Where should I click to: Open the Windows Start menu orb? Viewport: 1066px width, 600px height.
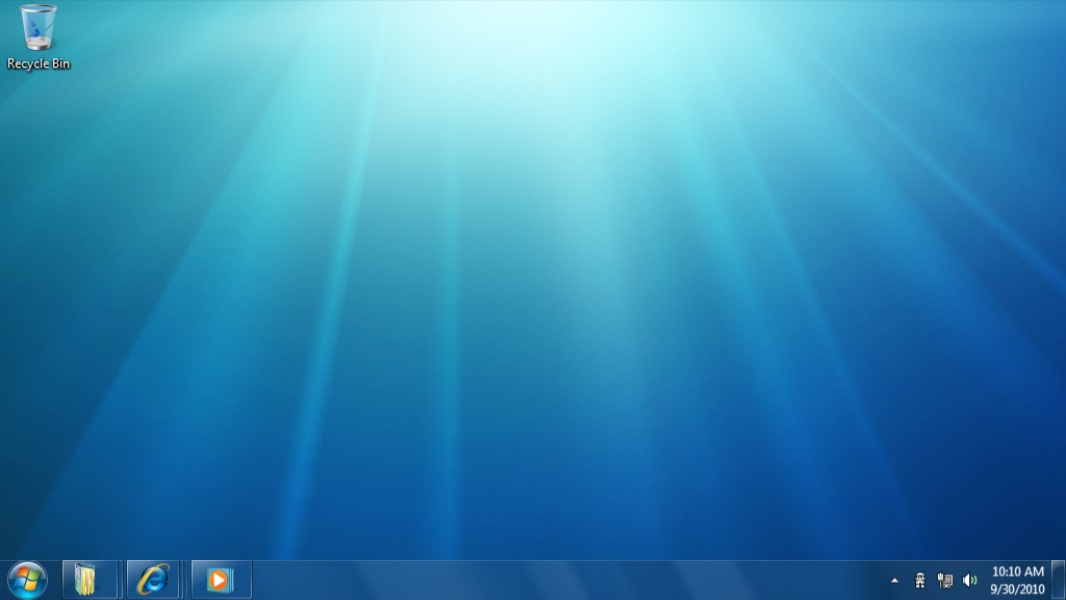coord(27,579)
